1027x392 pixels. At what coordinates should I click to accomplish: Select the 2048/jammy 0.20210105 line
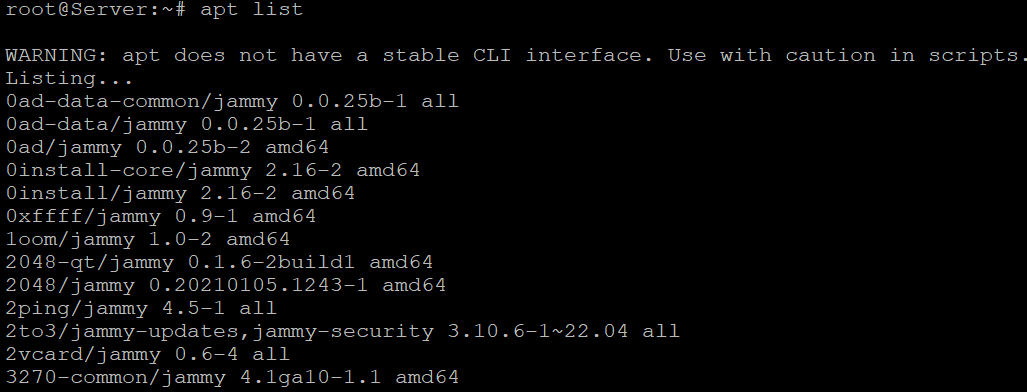tap(225, 286)
